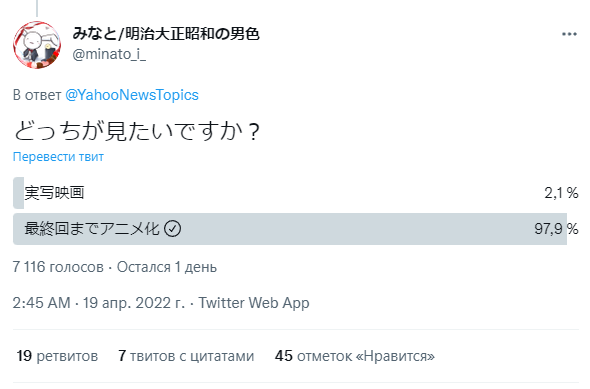Open the みなと display name profile
This screenshot has width=590, height=389.
point(166,34)
